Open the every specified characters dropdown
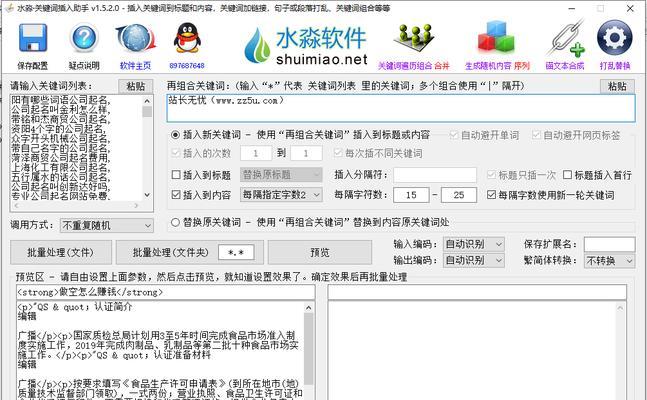Screen dimensions: 647x400 tap(281, 194)
